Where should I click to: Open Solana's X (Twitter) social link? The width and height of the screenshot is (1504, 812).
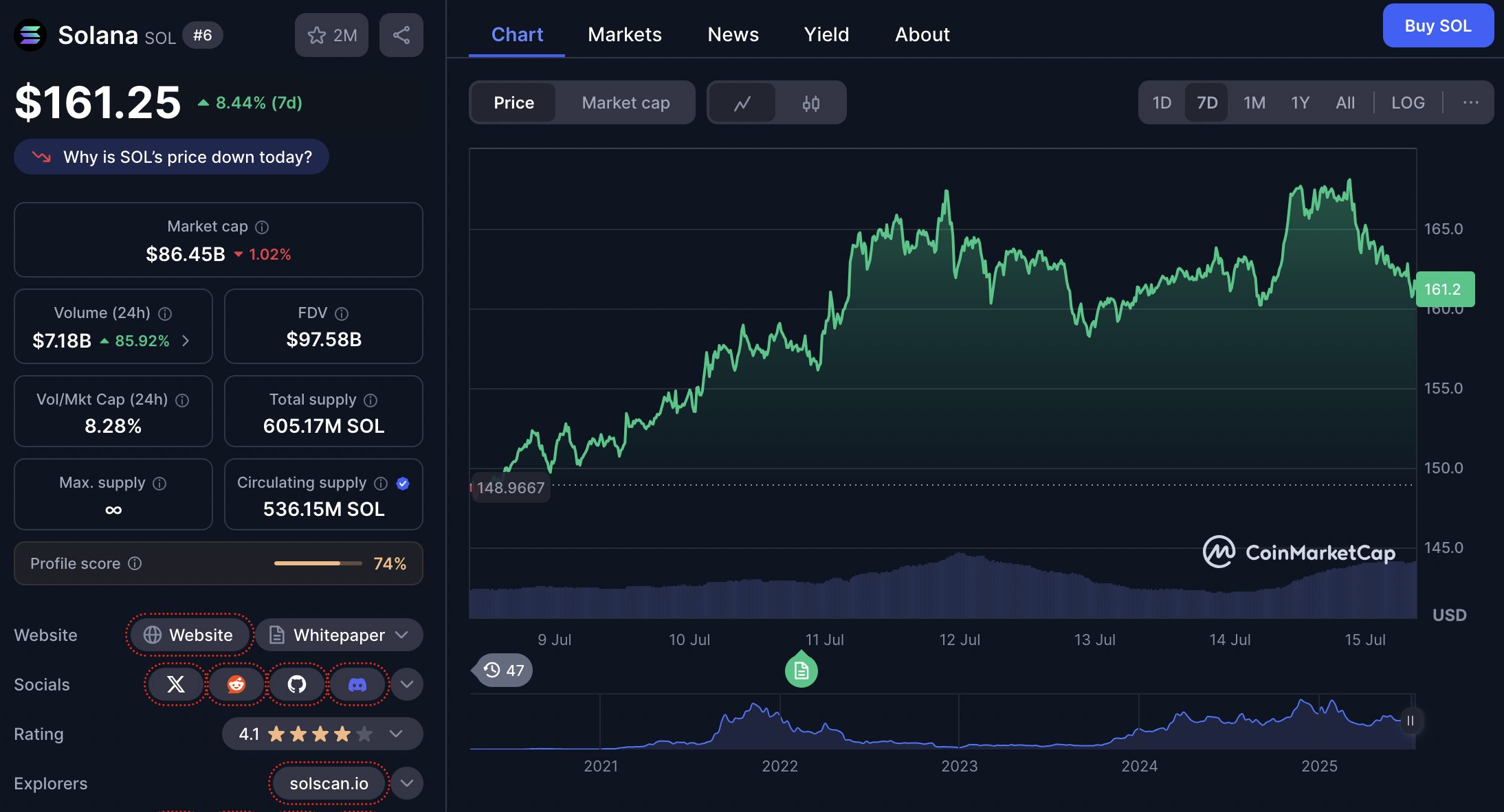pos(176,684)
